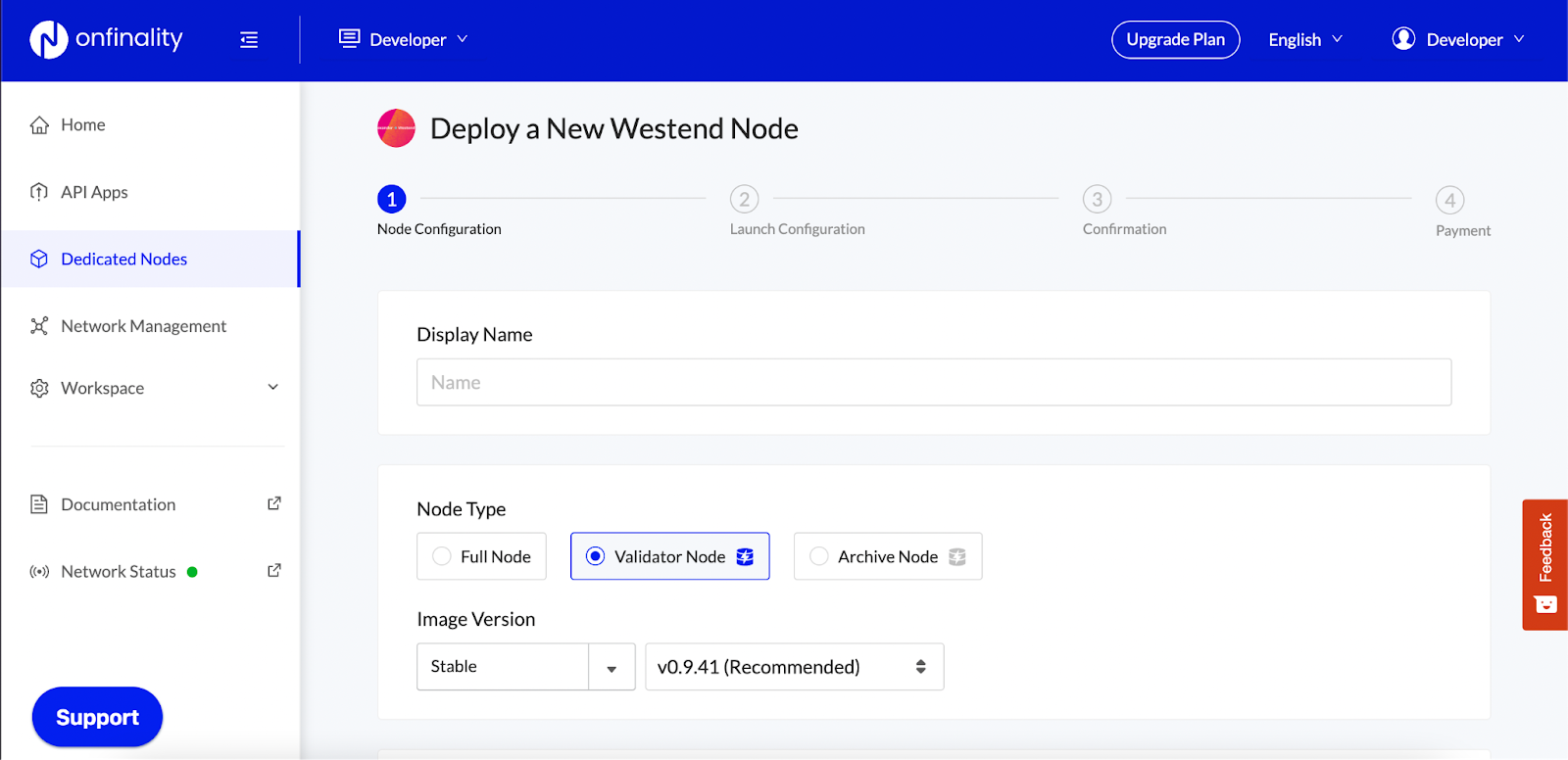Select the Full Node radio button
This screenshot has height=760, width=1568.
click(442, 556)
